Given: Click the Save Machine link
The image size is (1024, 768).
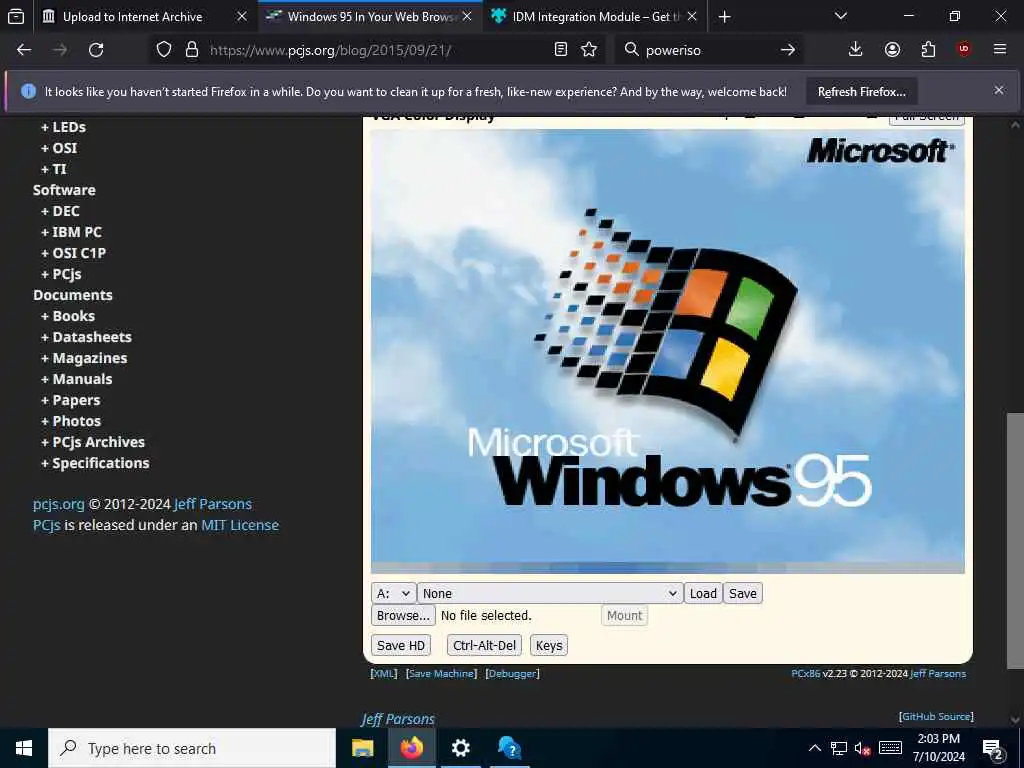Looking at the screenshot, I should click(441, 673).
